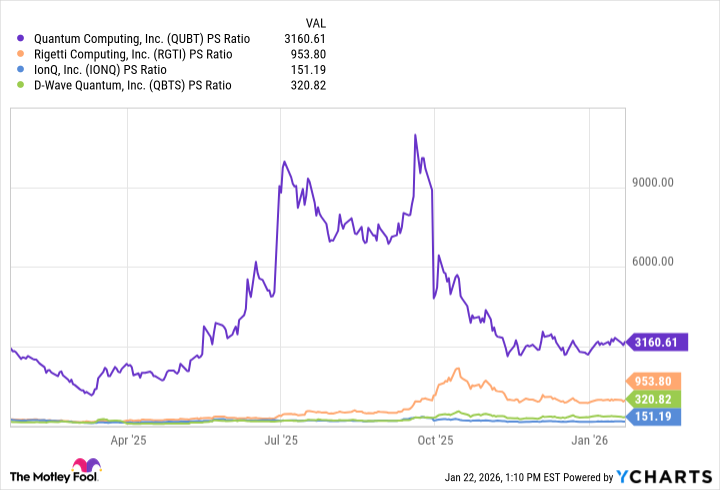Click the green 320.82 end-of-line flag

(653, 399)
